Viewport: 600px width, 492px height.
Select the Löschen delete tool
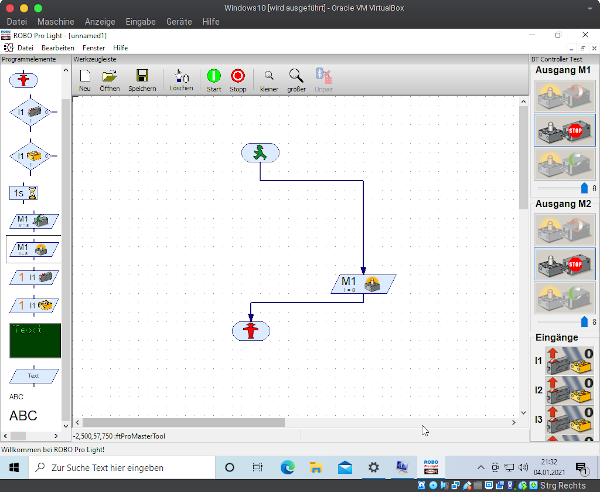pos(181,80)
